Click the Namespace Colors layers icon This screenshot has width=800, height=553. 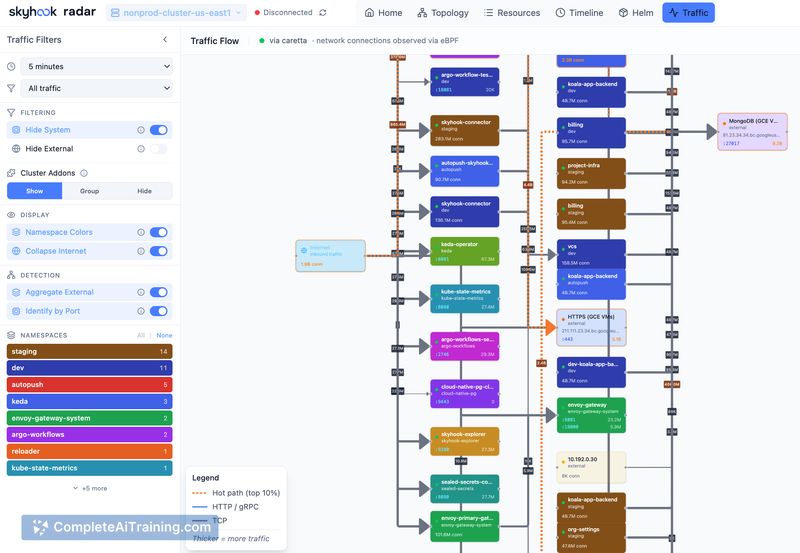pos(16,232)
